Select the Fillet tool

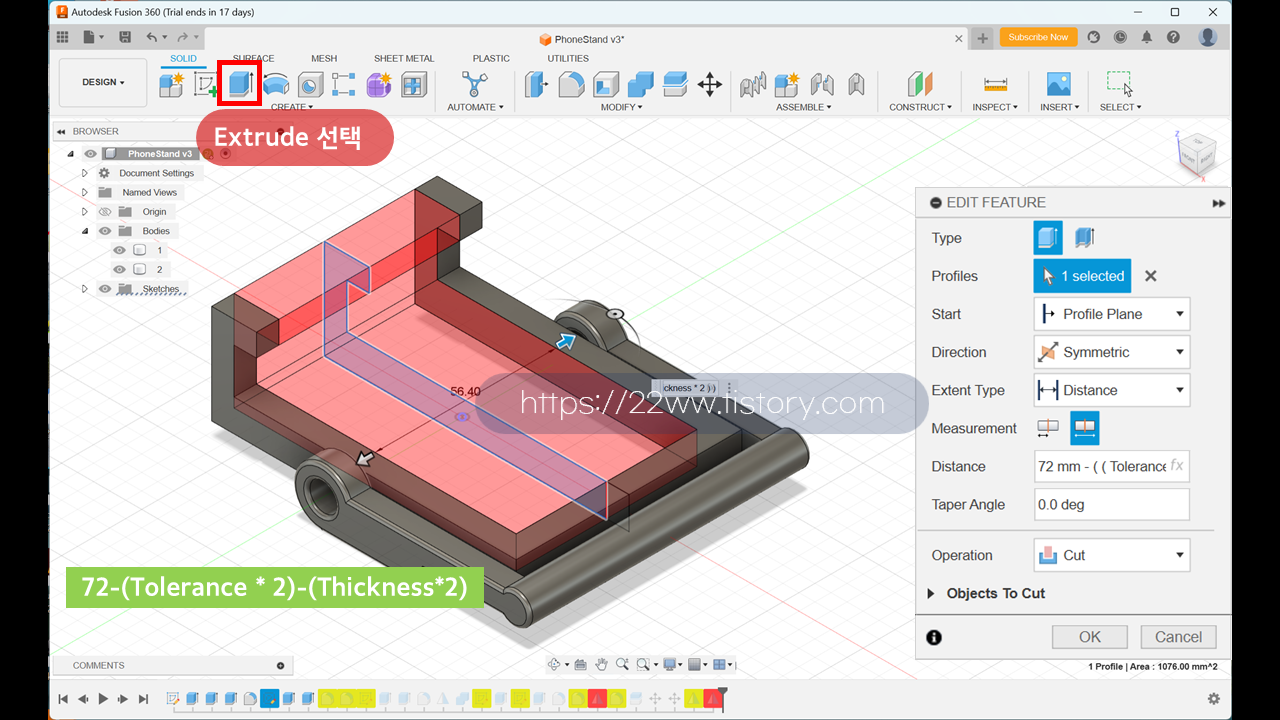(571, 84)
